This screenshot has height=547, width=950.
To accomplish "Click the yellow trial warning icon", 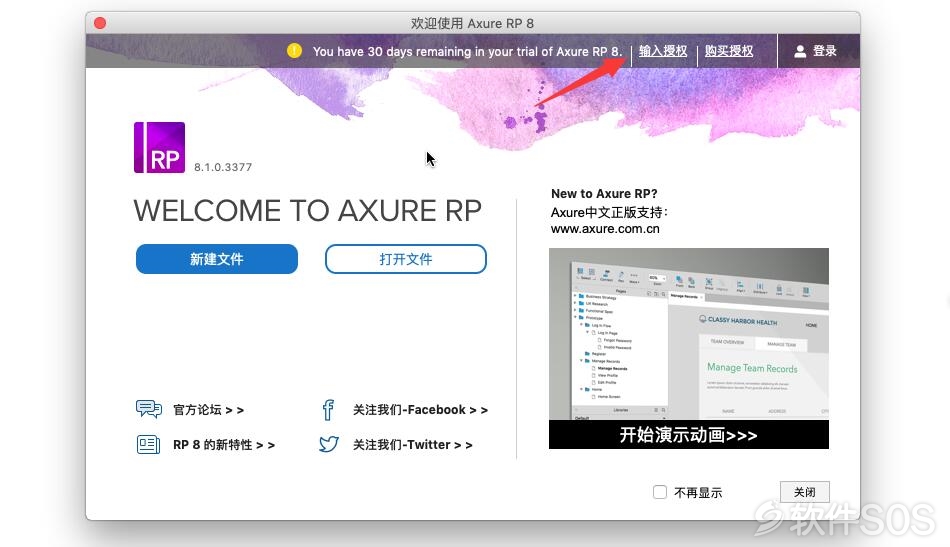I will pyautogui.click(x=294, y=50).
